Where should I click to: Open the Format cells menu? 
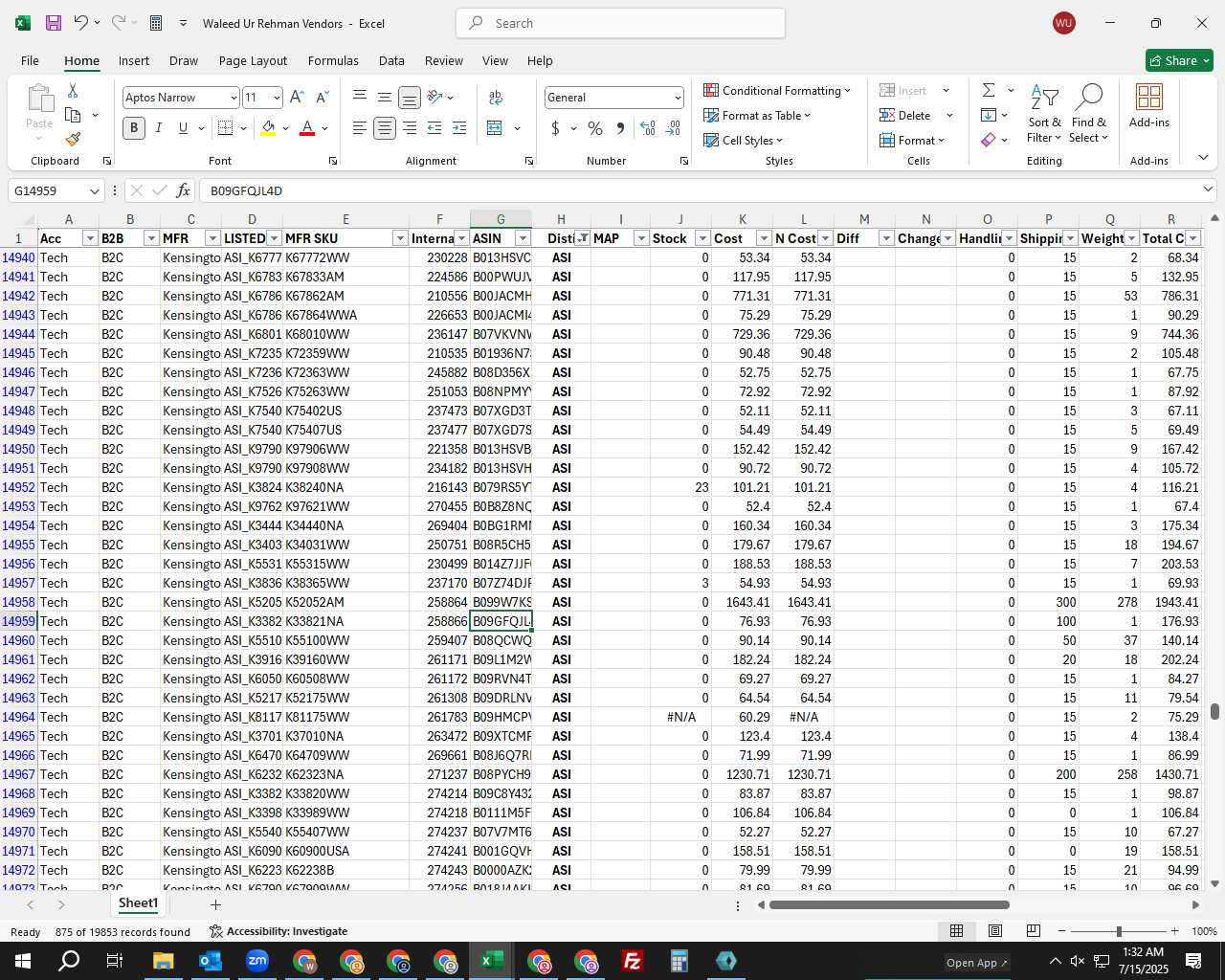pyautogui.click(x=912, y=141)
